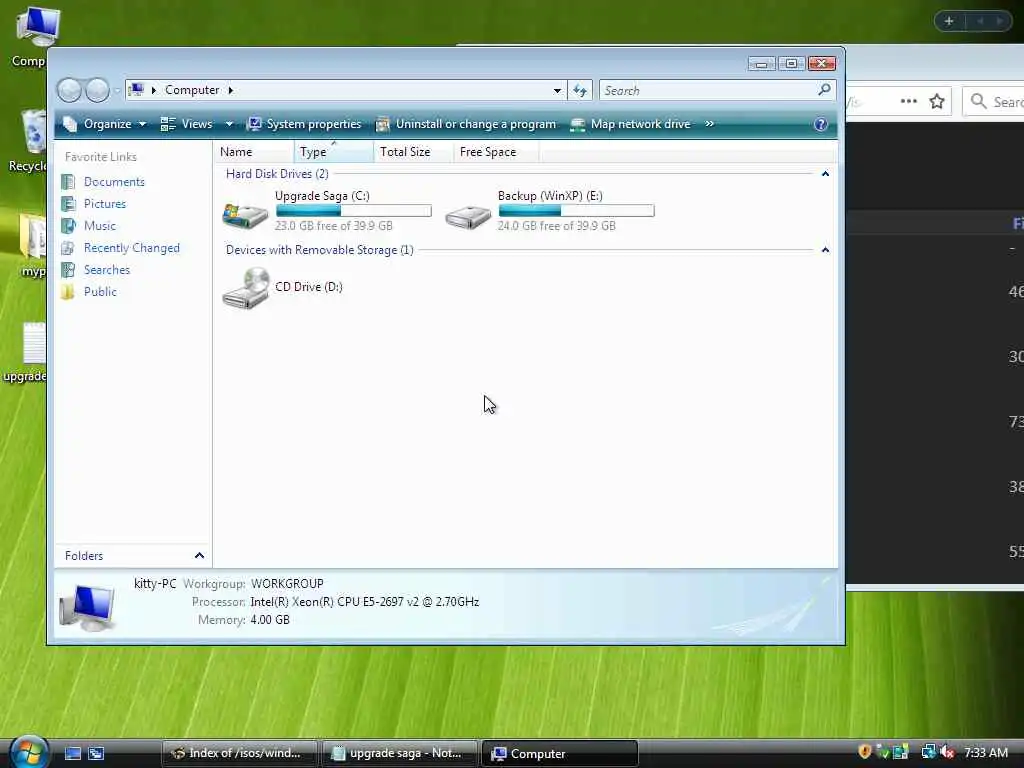Screen dimensions: 1024x768
Task: Open the address bar history dropdown arrow
Action: pos(557,90)
